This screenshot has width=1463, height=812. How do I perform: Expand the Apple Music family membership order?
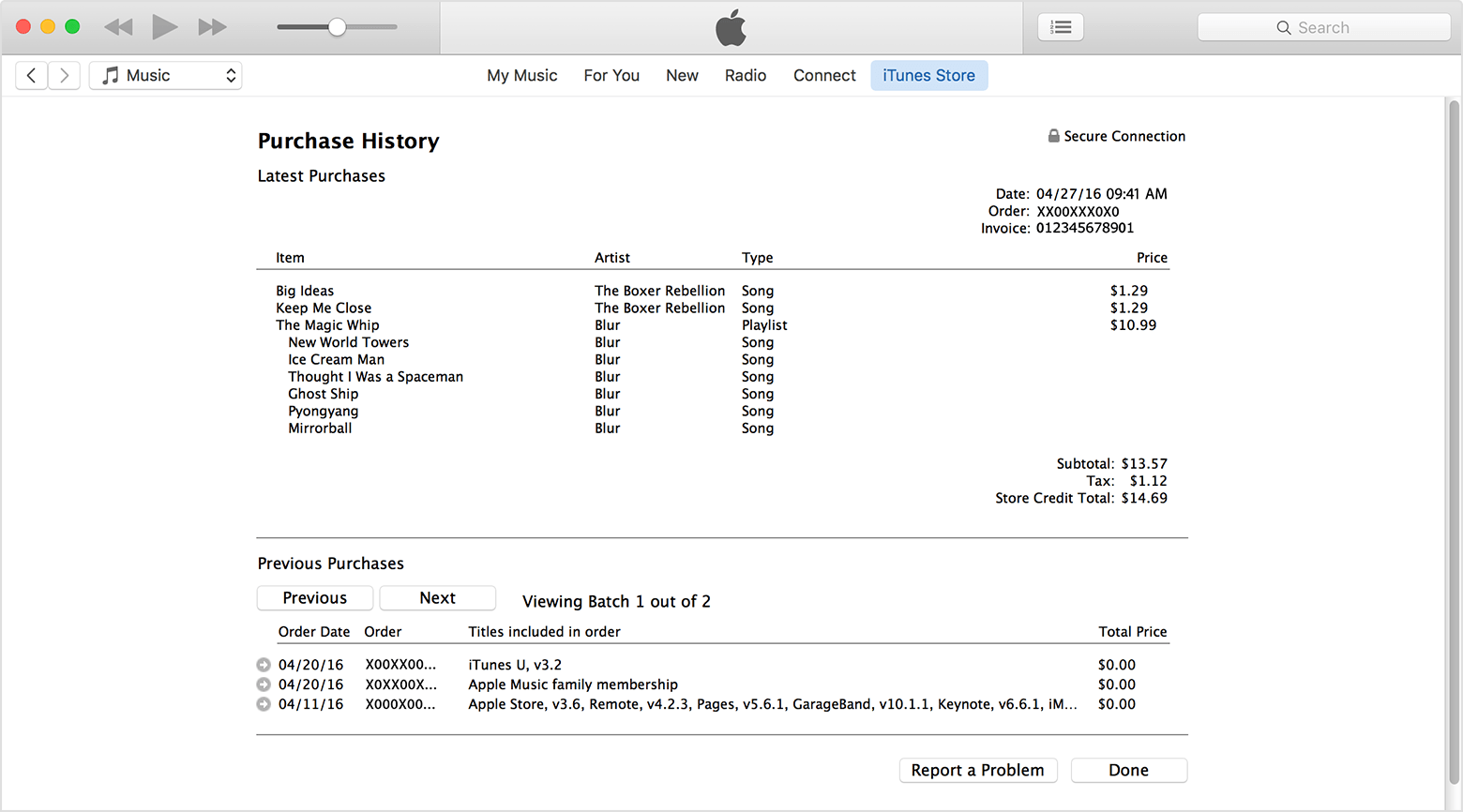264,684
